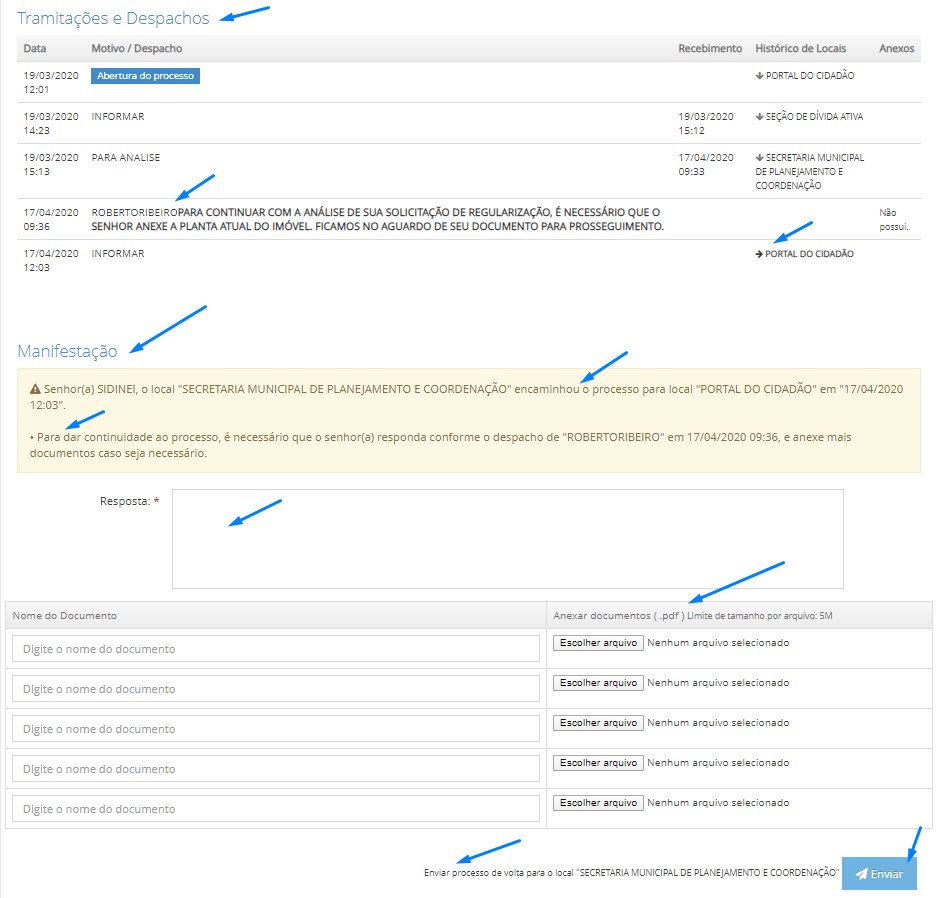Focus the Resposta text area
This screenshot has height=898, width=937.
[x=507, y=538]
